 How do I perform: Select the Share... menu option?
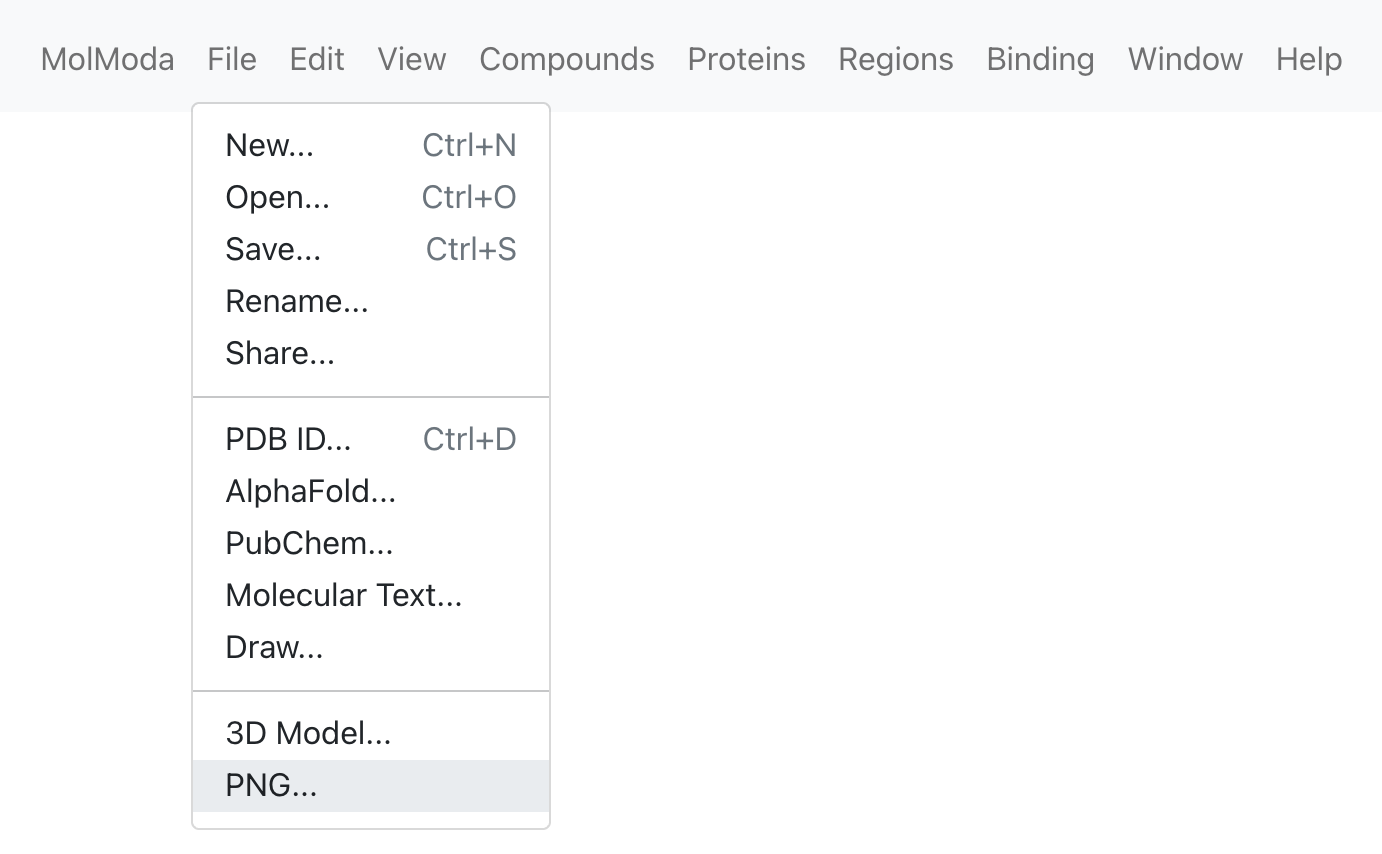(371, 354)
